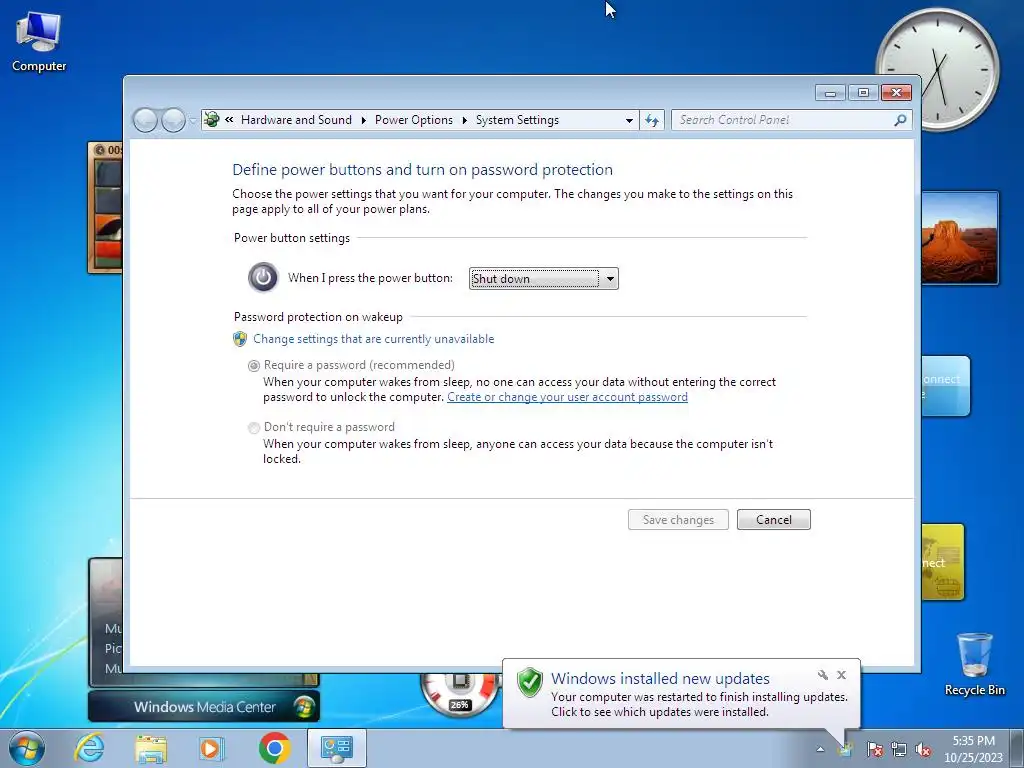The height and width of the screenshot is (768, 1024).
Task: Click the search magnifier icon
Action: [x=901, y=120]
